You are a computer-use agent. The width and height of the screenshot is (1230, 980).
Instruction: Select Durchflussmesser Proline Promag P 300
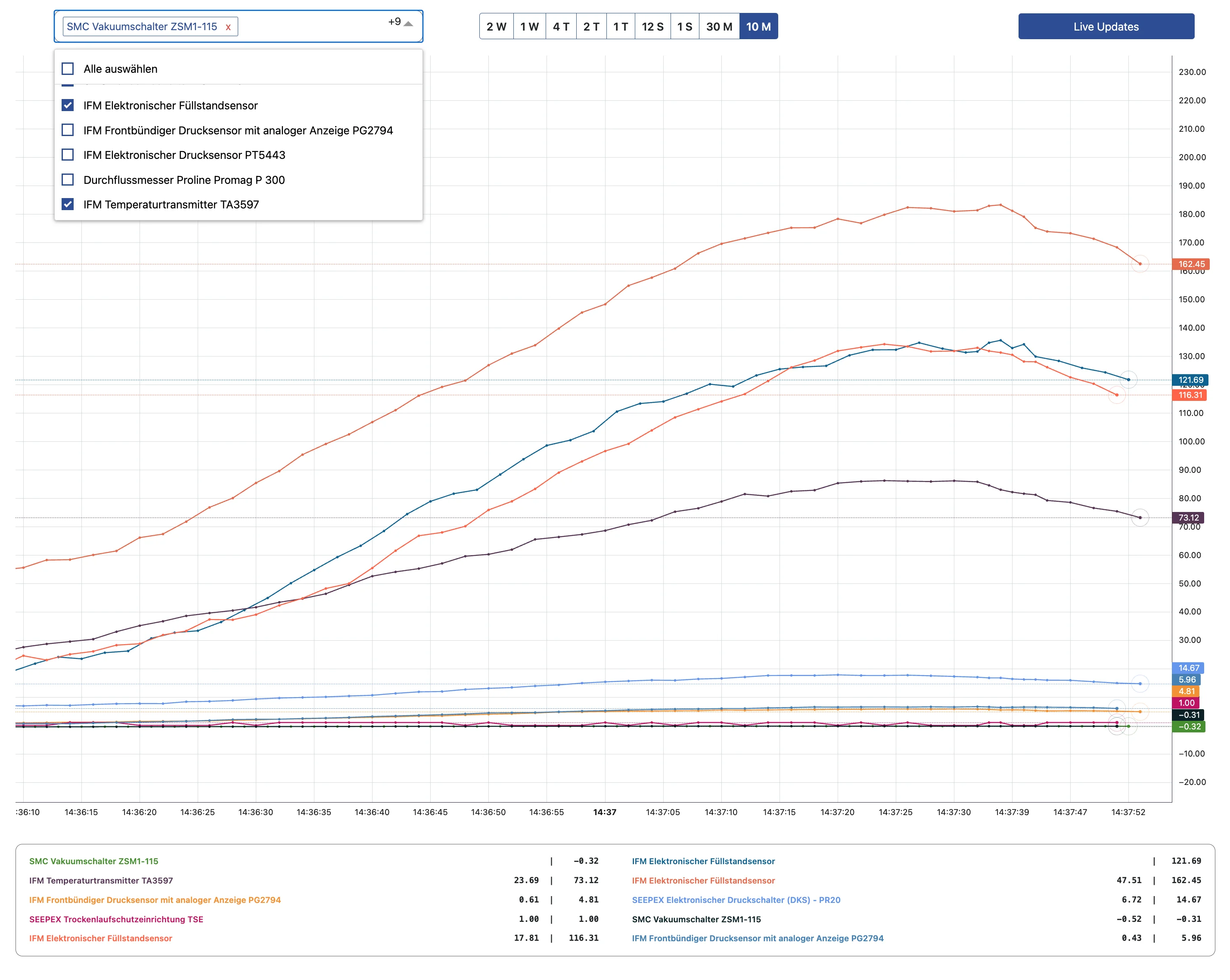point(68,180)
